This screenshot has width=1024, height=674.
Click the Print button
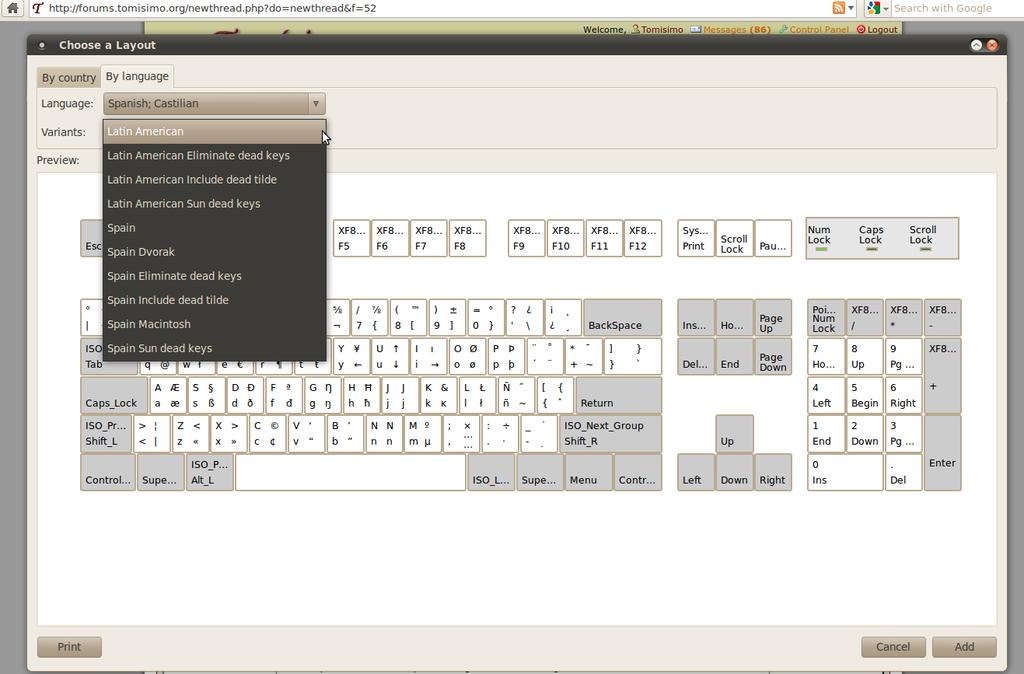[69, 647]
